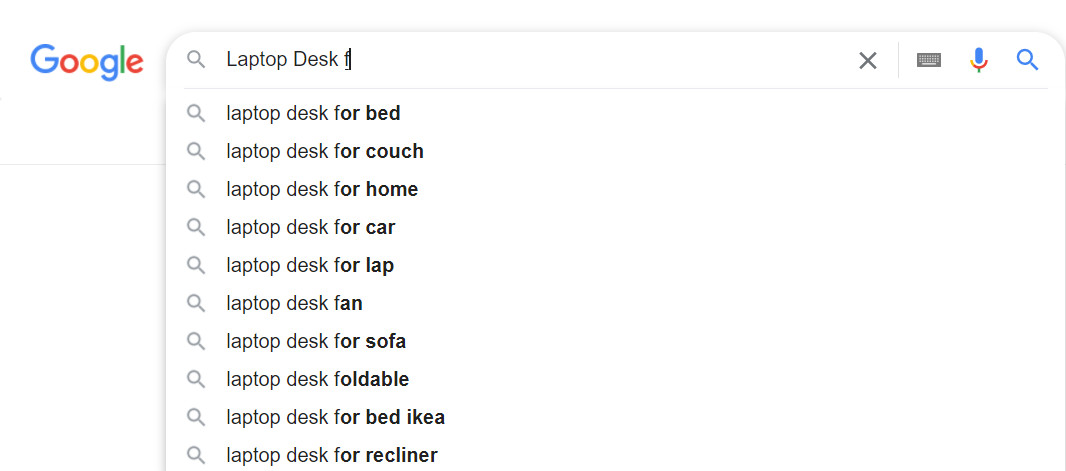Start voice search with the microphone
Viewport: 1066px width, 471px height.
[978, 60]
